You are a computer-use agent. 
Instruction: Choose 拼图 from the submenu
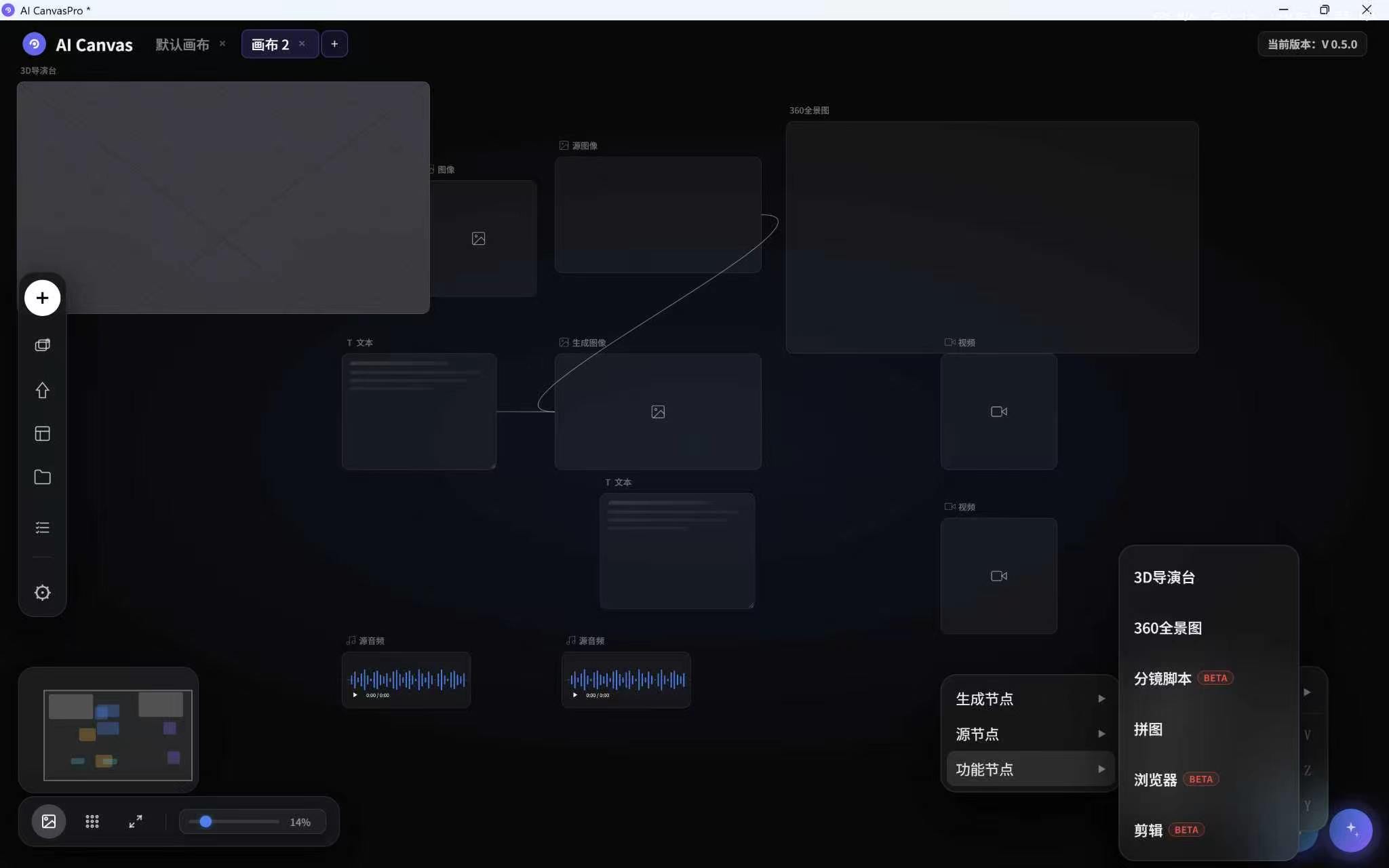coord(1209,729)
